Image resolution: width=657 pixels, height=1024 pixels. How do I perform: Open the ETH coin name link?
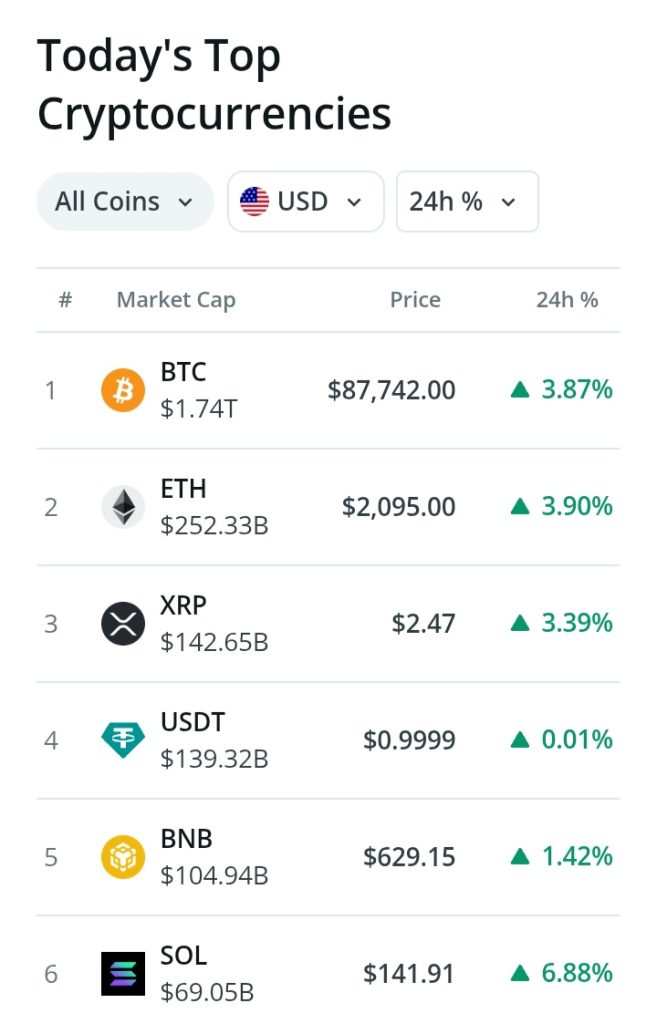184,488
